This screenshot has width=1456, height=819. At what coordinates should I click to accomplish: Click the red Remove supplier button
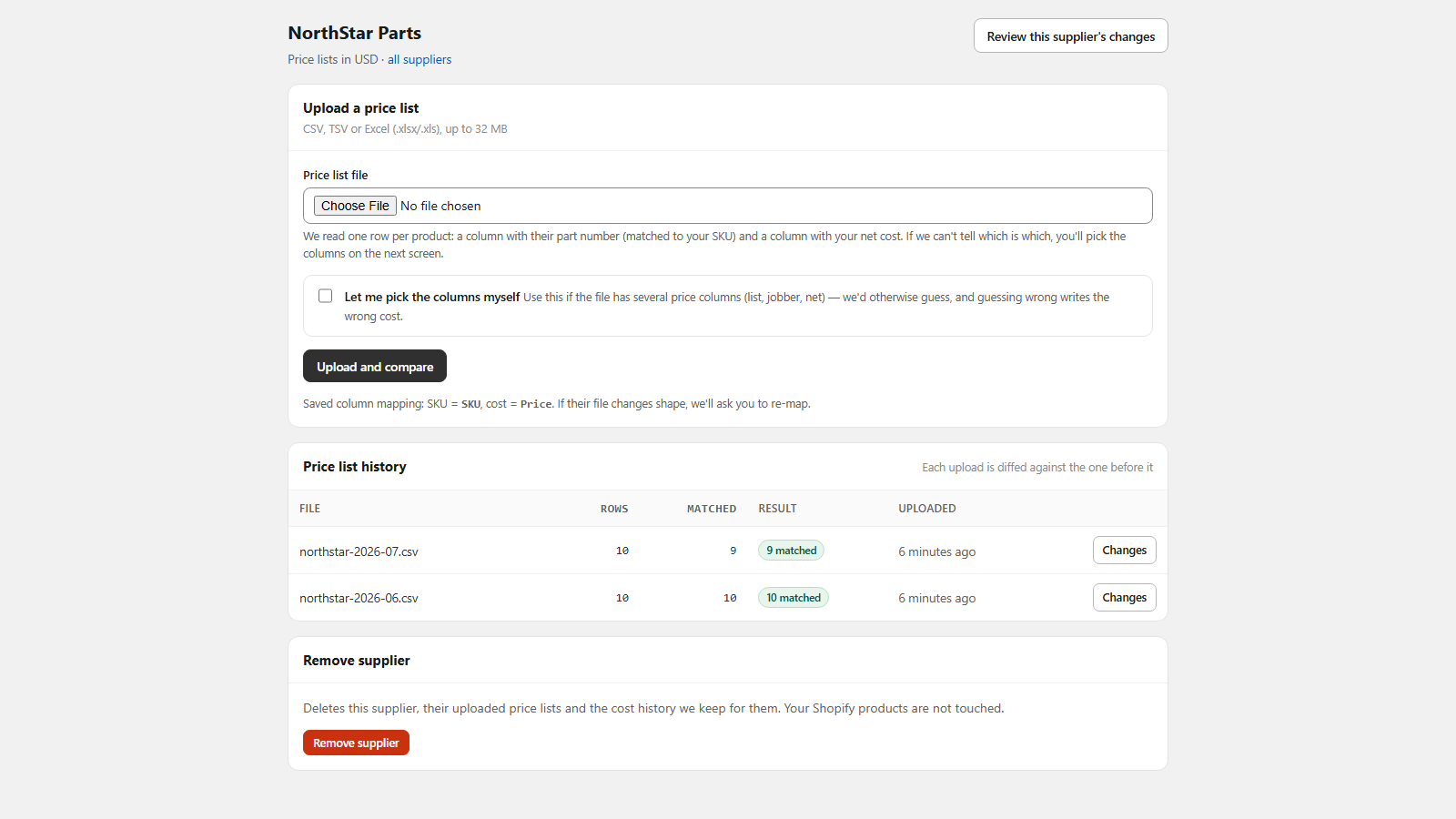click(x=356, y=743)
